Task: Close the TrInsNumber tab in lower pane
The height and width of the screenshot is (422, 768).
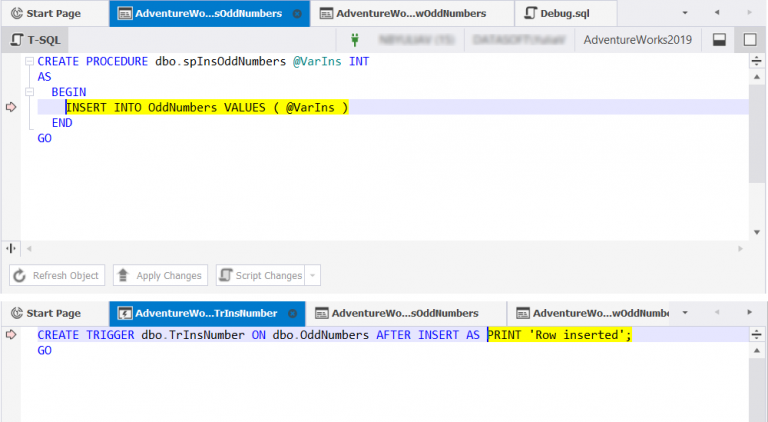Action: click(x=291, y=313)
